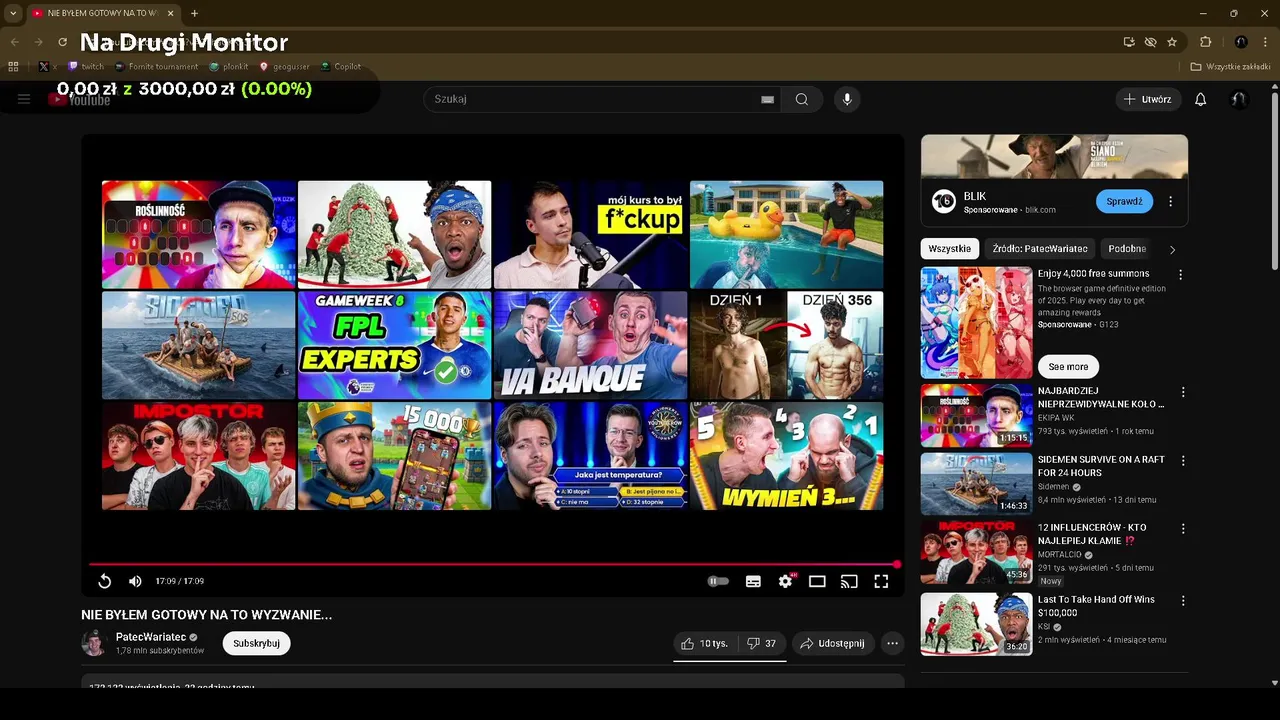
Task: Open Chrome extensions puzzle icon
Action: tap(1205, 42)
